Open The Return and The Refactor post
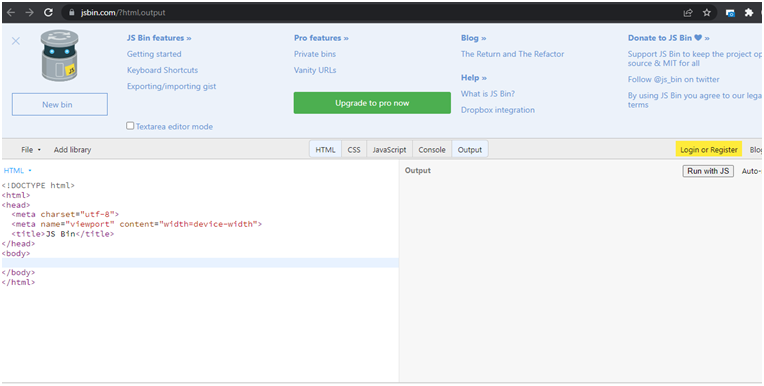764x386 pixels. [513, 54]
